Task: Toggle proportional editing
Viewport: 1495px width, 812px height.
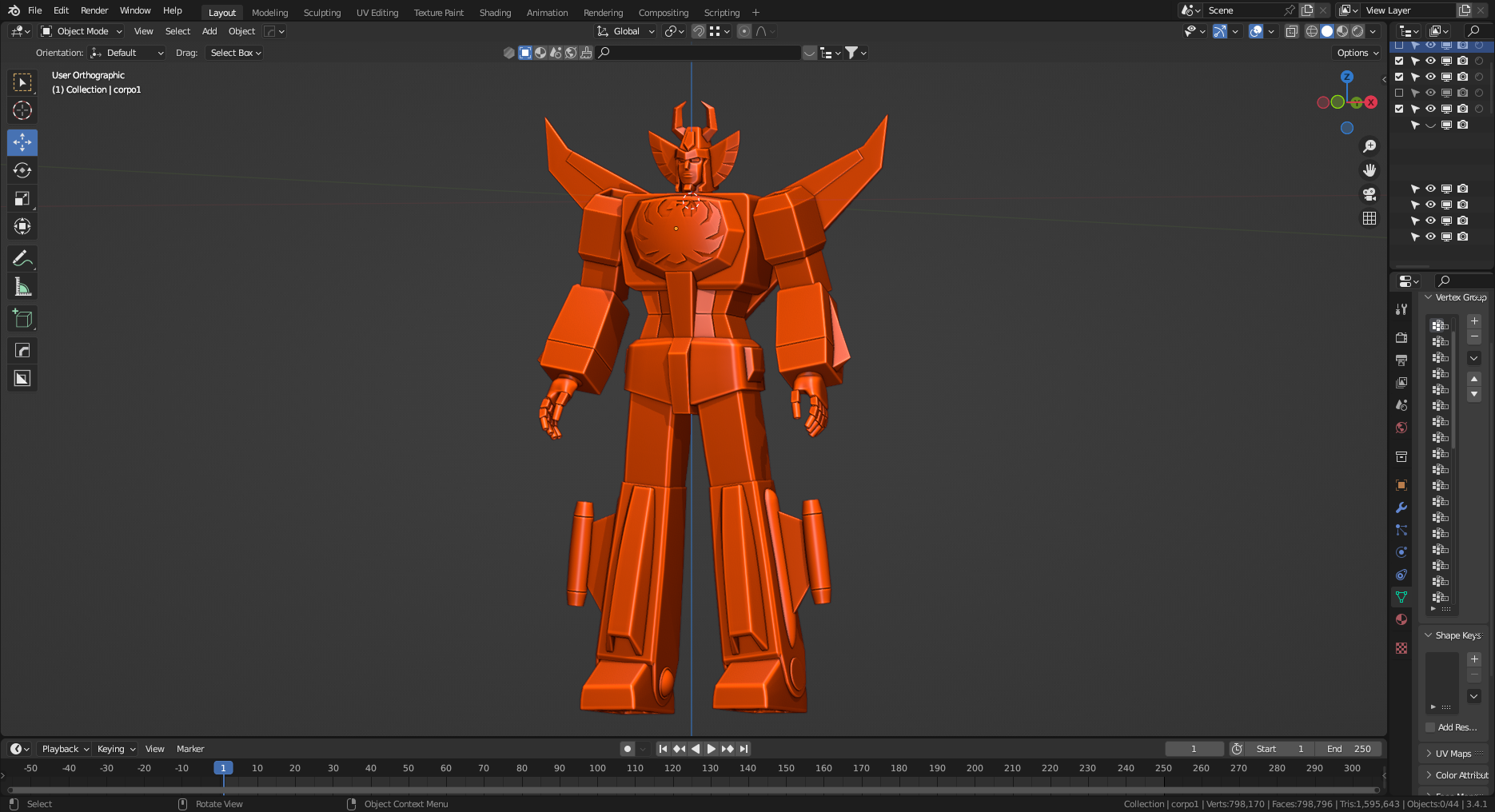Action: point(744,31)
